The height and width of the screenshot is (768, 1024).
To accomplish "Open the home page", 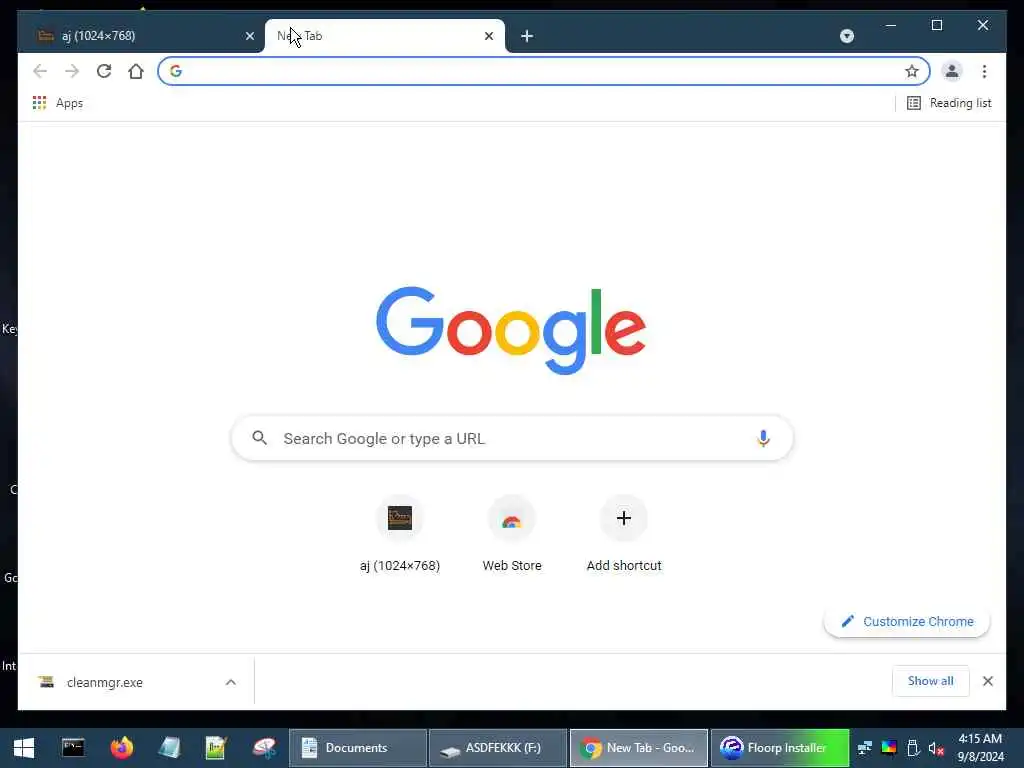I will 136,71.
